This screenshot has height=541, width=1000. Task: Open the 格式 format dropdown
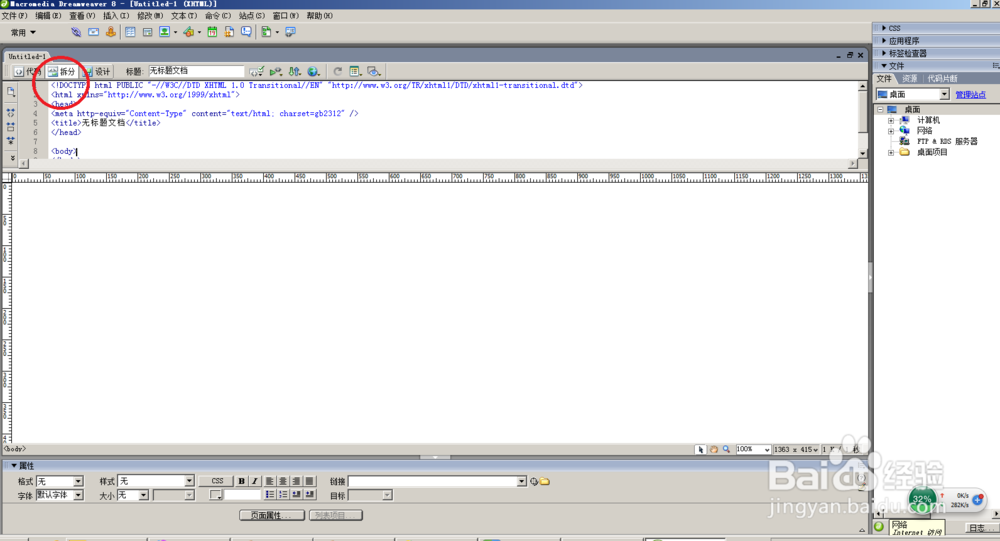[78, 481]
